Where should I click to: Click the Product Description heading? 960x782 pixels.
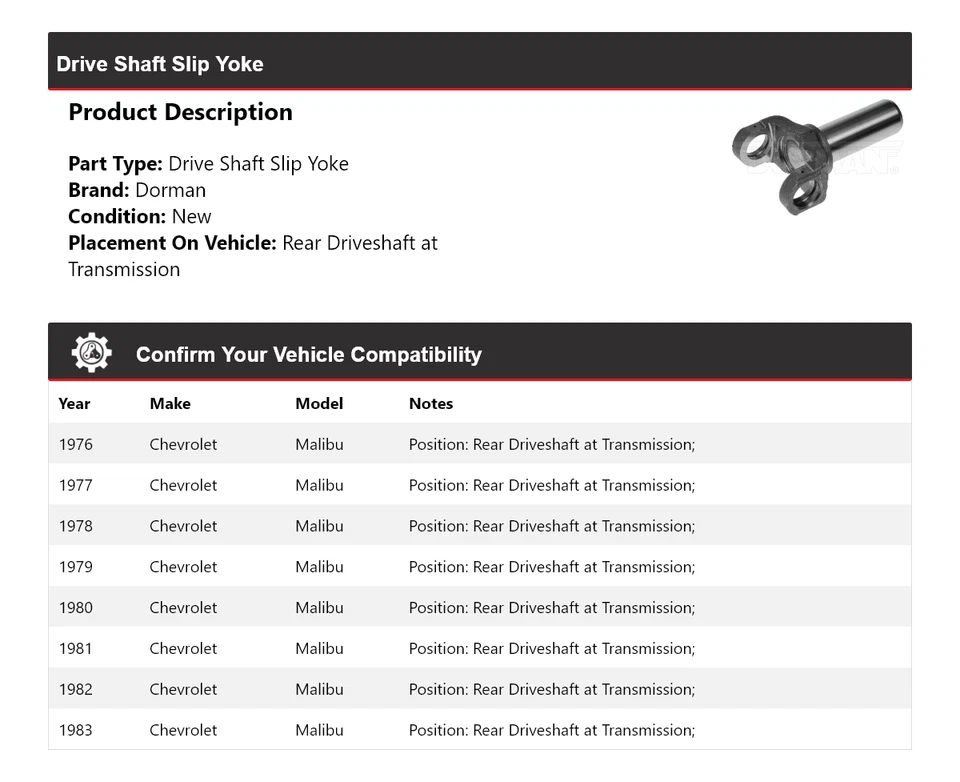(180, 112)
